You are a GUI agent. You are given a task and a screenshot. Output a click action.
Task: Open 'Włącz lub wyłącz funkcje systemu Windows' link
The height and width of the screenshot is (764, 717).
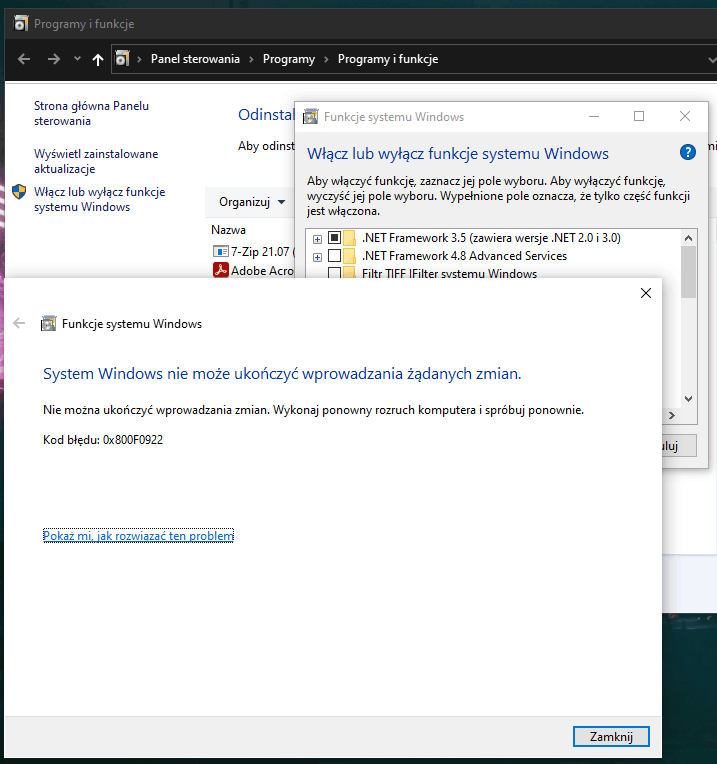pyautogui.click(x=100, y=199)
